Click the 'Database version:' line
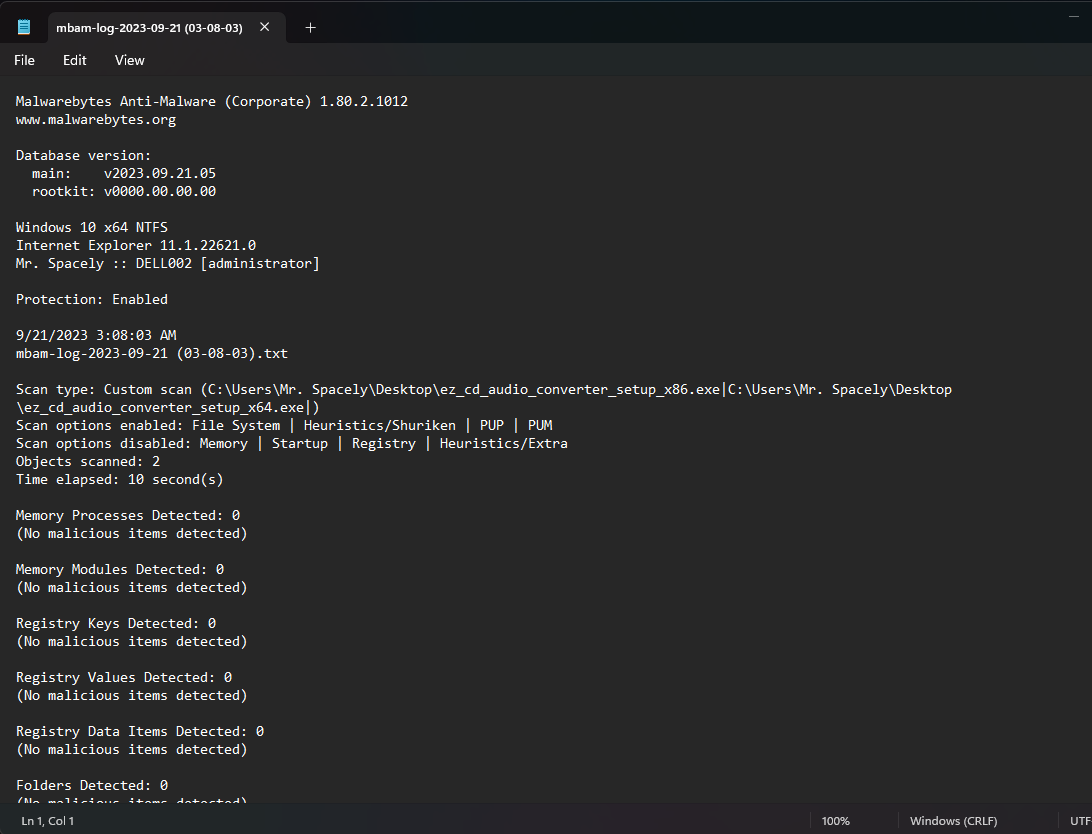The height and width of the screenshot is (834, 1092). (84, 156)
